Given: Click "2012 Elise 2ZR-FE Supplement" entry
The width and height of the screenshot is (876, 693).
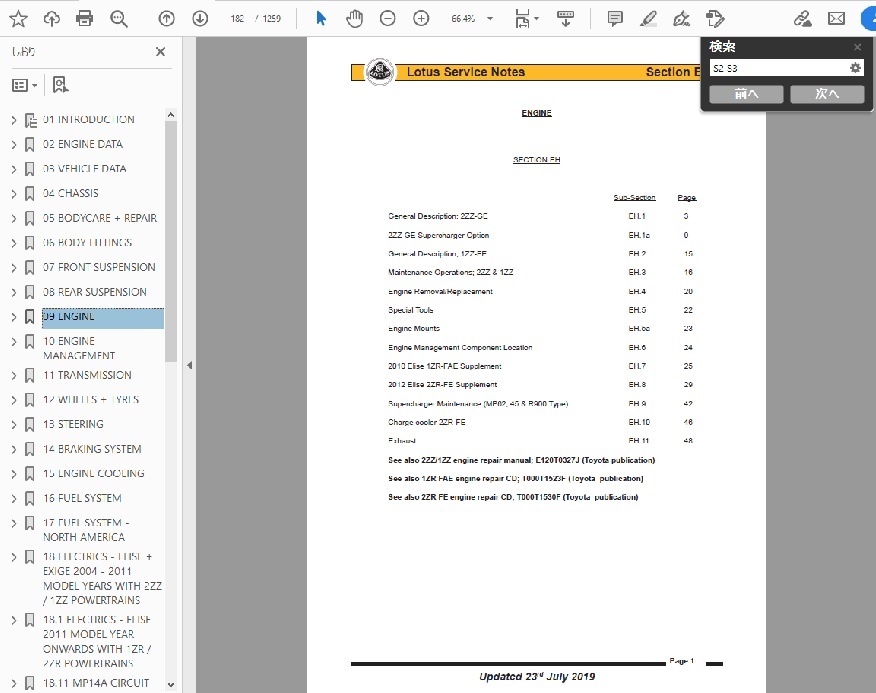Looking at the screenshot, I should click(x=442, y=385).
